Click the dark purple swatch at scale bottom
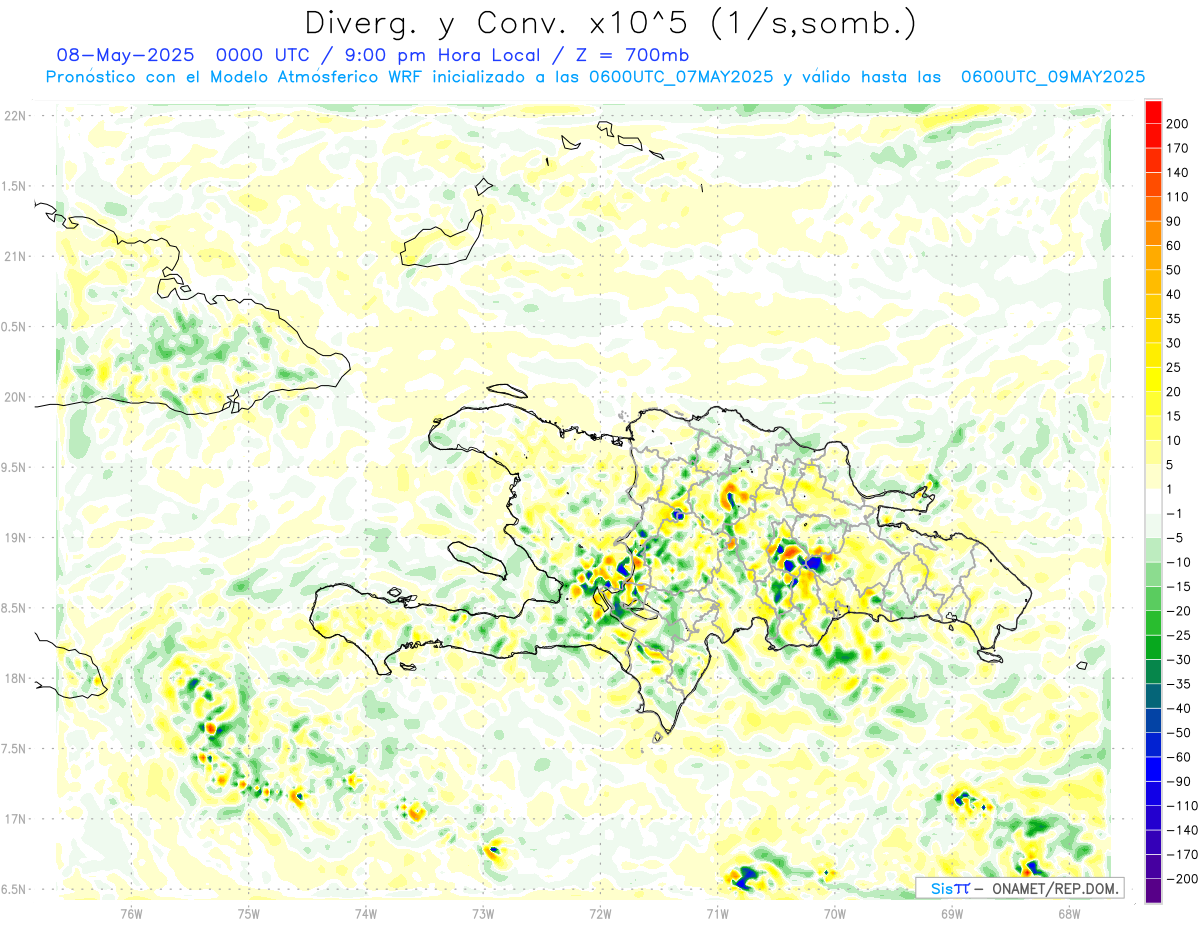The width and height of the screenshot is (1200, 927). point(1154,890)
